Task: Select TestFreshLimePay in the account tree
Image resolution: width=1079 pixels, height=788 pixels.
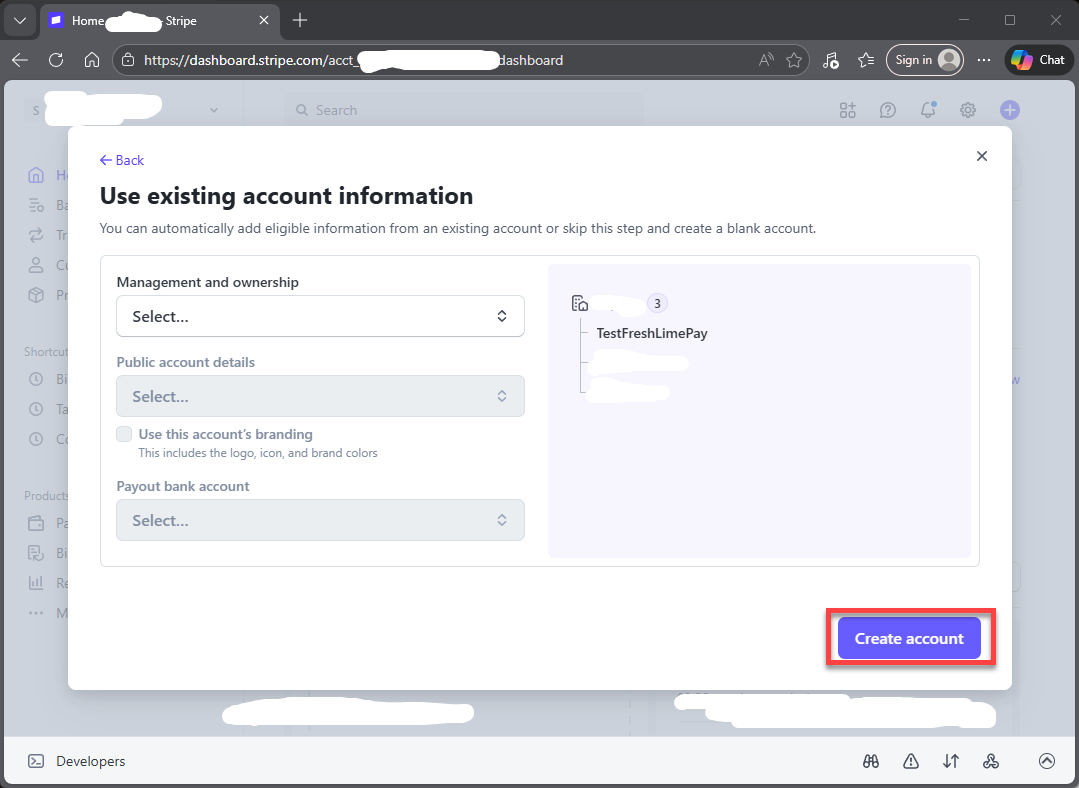Action: (652, 333)
